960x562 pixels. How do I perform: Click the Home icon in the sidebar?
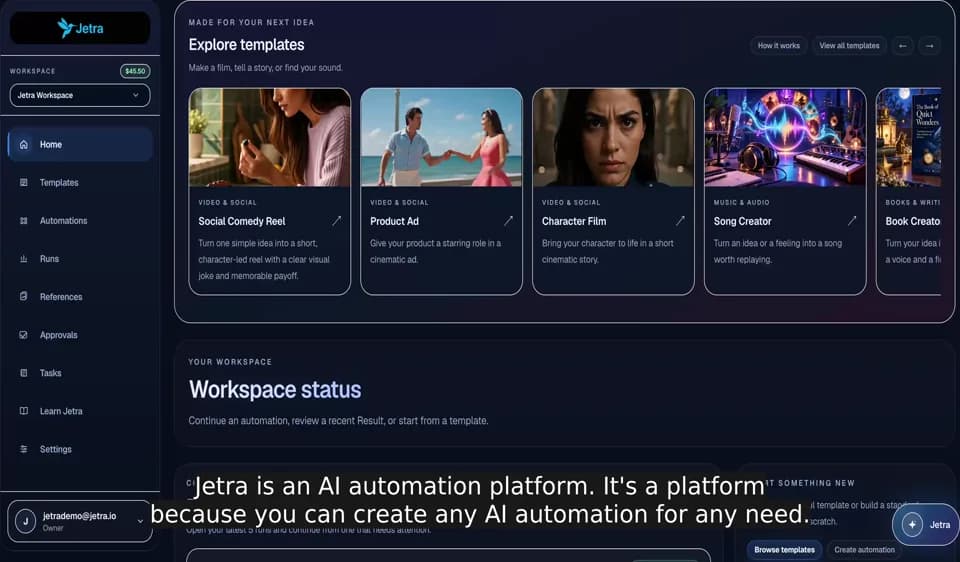pyautogui.click(x=24, y=144)
